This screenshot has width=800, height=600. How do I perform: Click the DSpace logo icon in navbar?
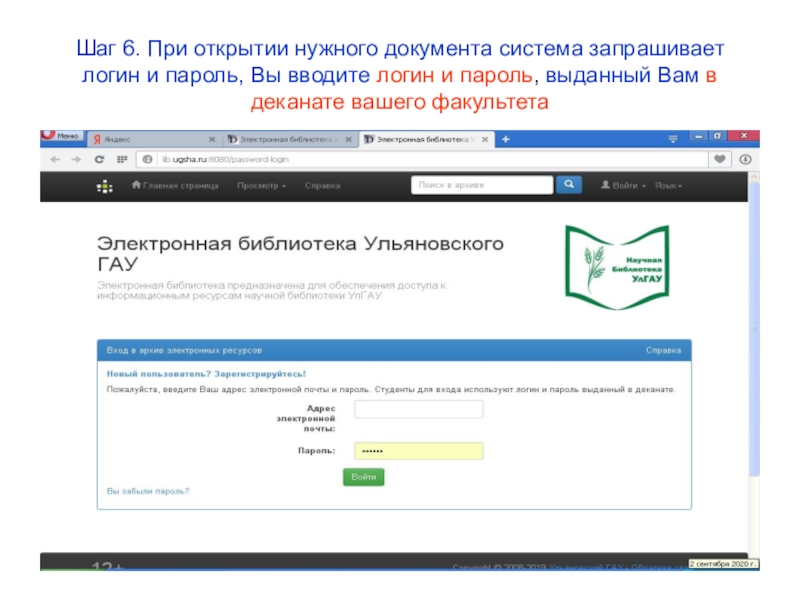pos(105,186)
